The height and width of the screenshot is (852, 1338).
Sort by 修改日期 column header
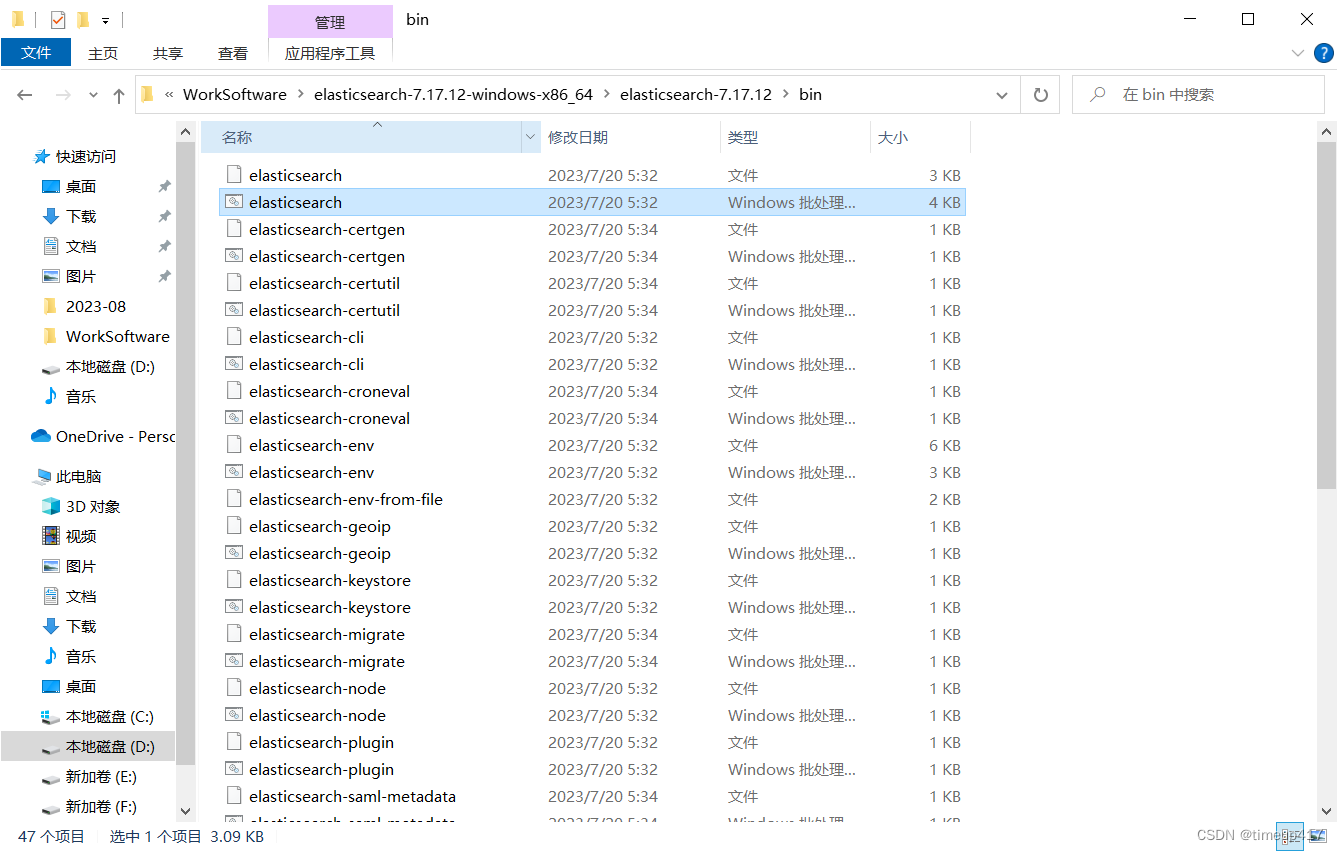click(630, 137)
